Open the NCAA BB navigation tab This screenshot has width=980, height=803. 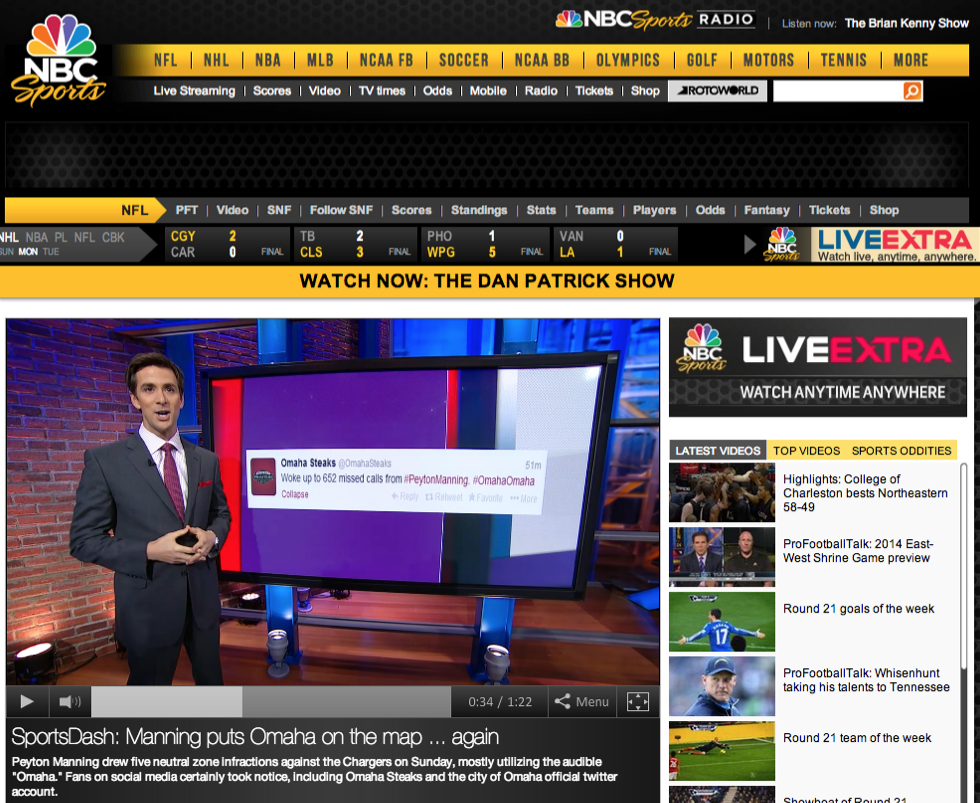point(542,60)
